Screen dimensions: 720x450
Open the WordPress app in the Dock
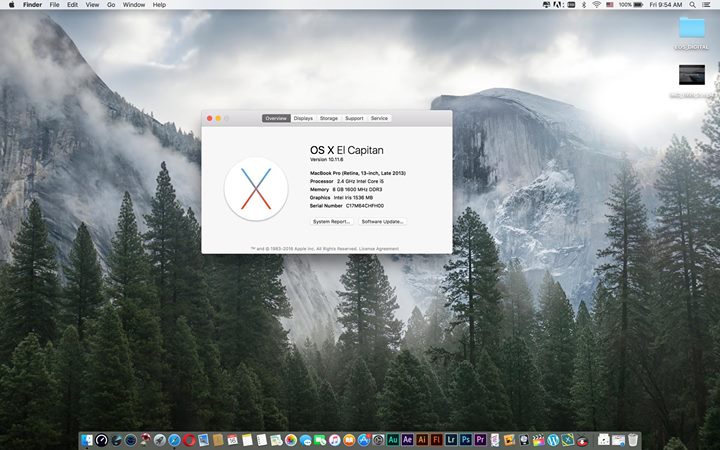click(553, 440)
